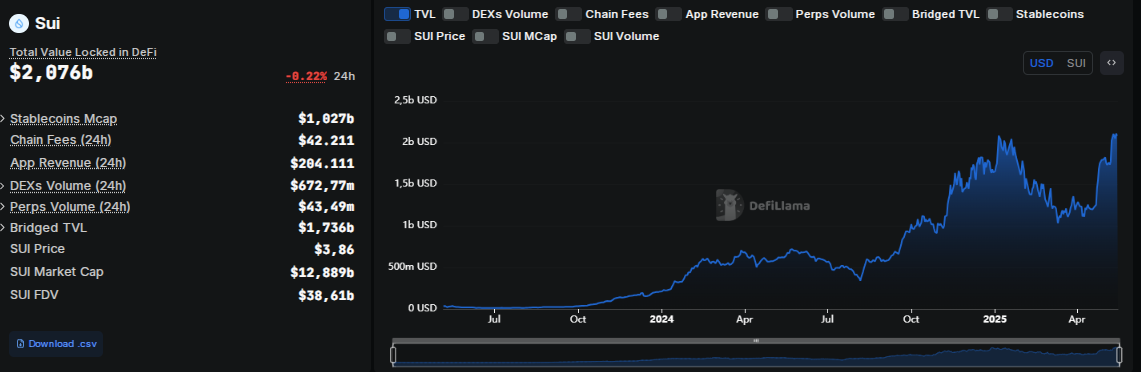This screenshot has height=372, width=1141.
Task: Click the $1,736b bridged TVL value
Action: point(326,228)
